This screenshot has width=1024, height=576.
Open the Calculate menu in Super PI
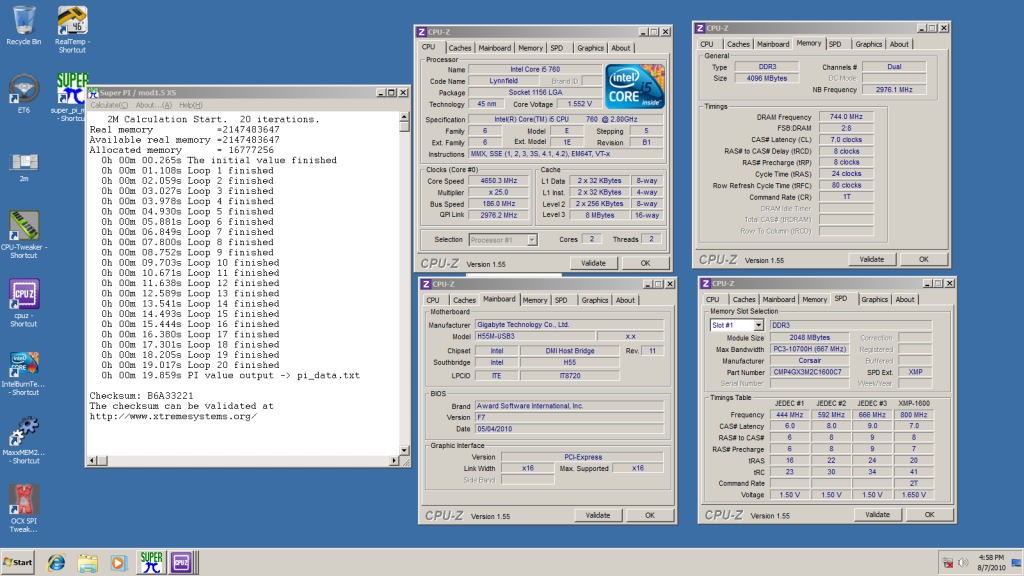tap(109, 105)
